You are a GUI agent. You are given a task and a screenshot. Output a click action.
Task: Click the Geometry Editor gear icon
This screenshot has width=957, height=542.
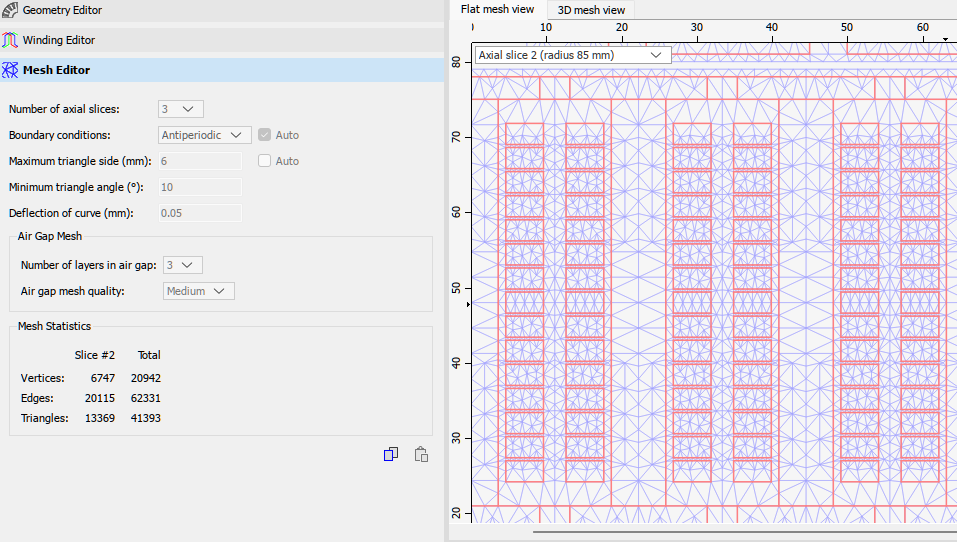coord(10,10)
